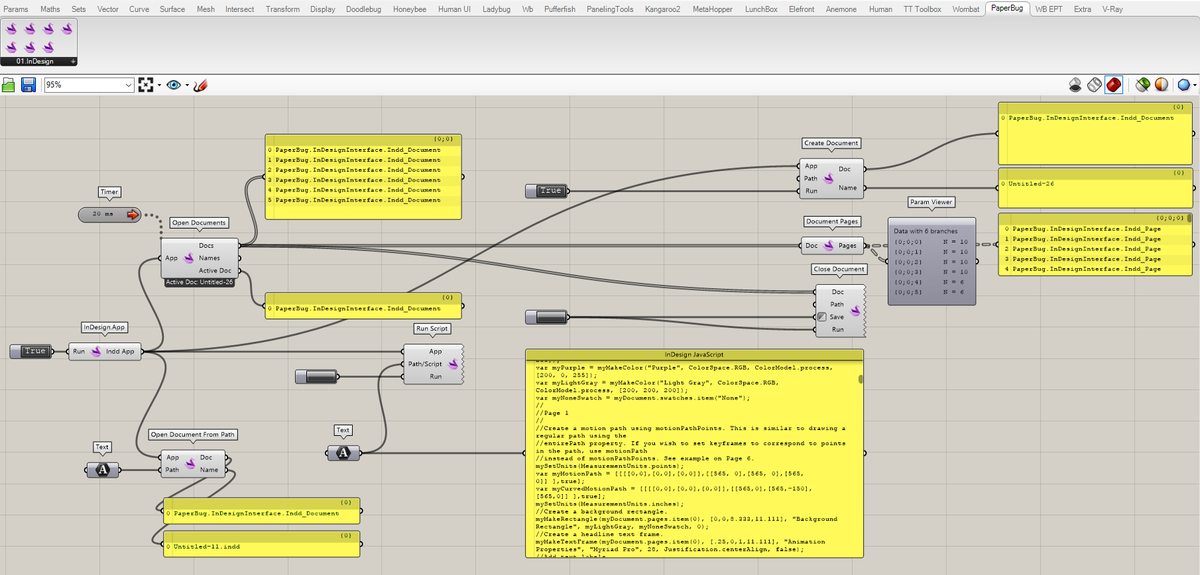Click the Pages output on Document Pages
This screenshot has height=575, width=1200.
[x=847, y=246]
